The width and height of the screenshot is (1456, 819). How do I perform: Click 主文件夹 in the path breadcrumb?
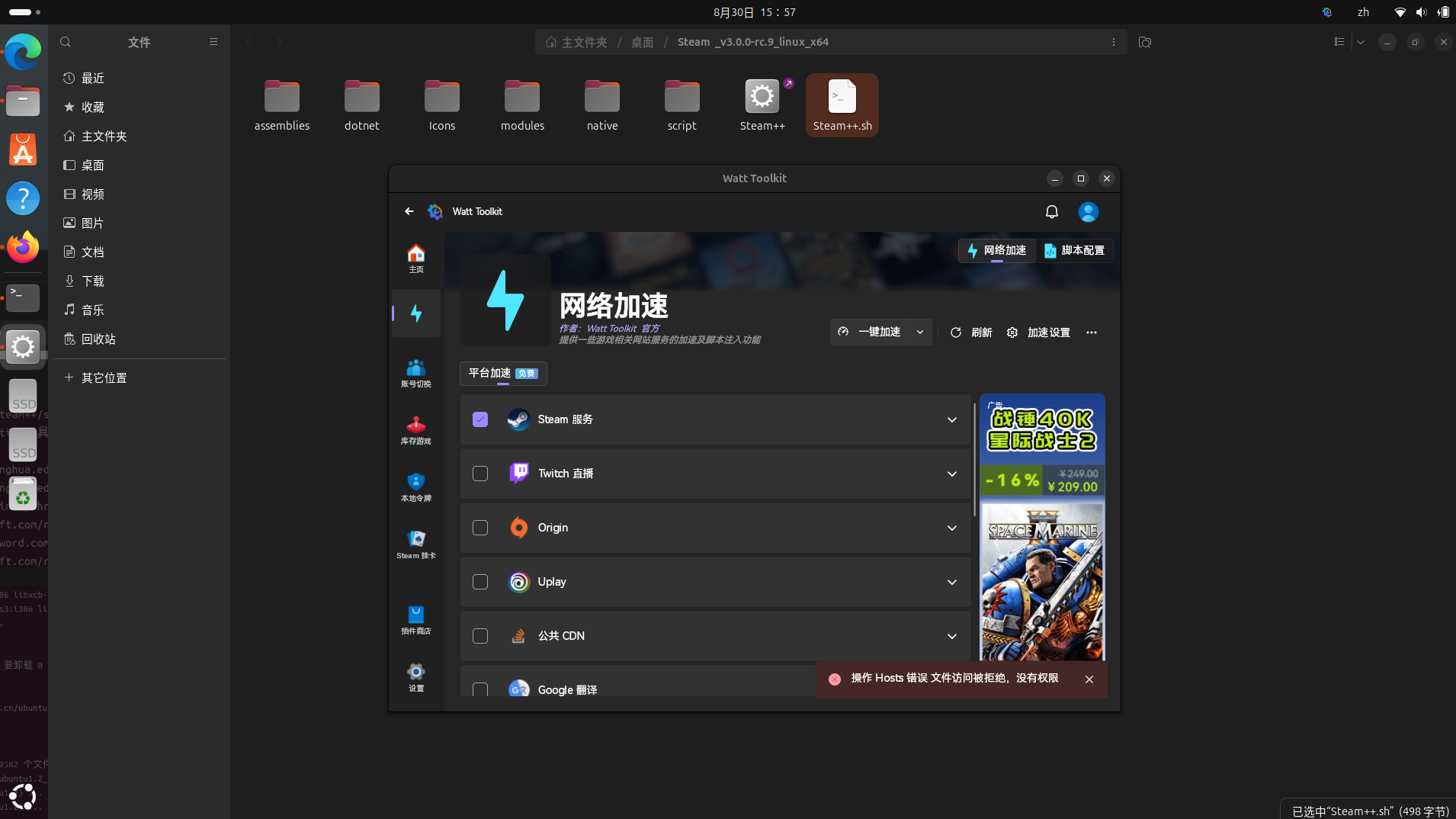pos(576,42)
